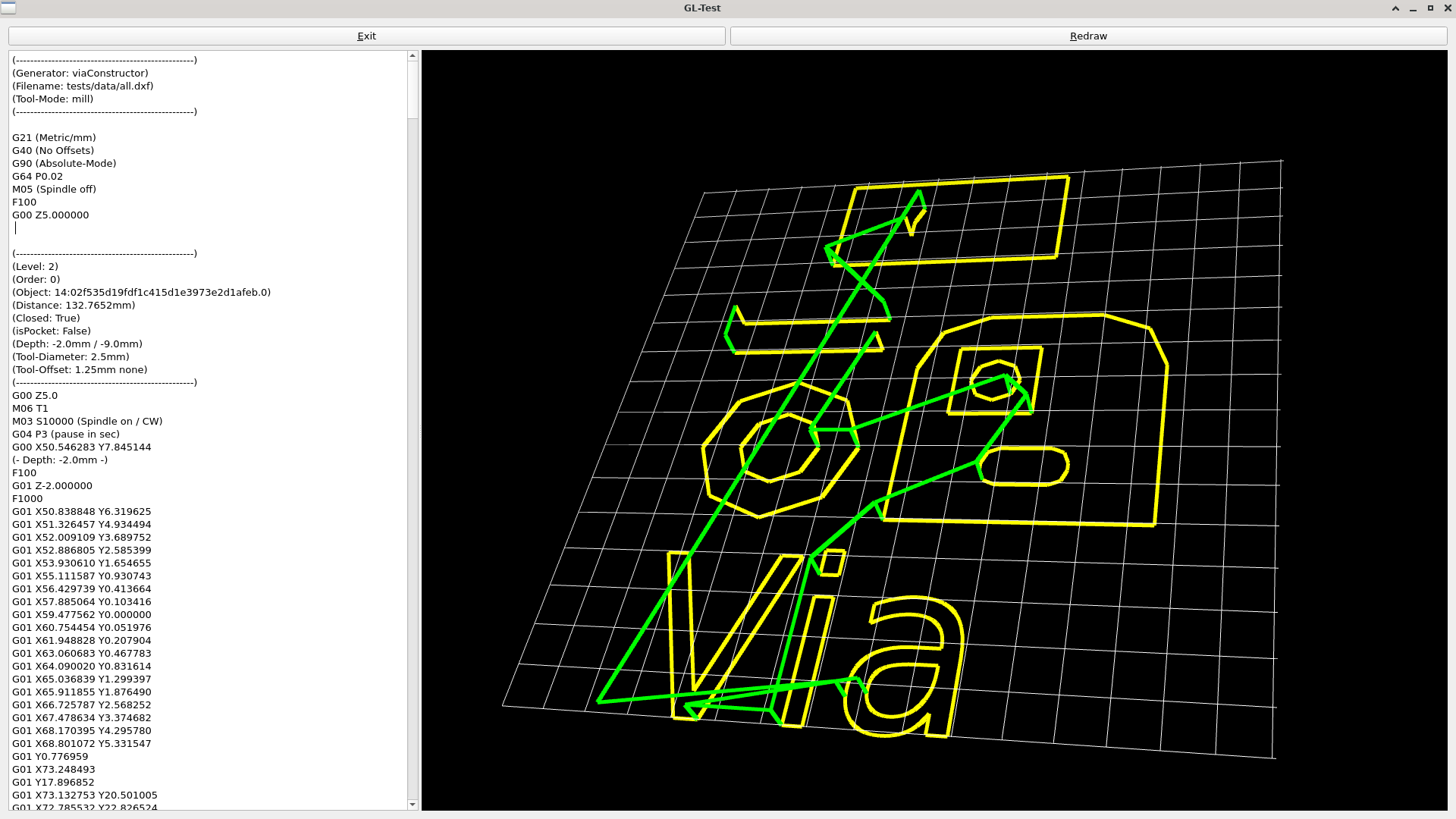
Task: Click the line 'G90 (Absolute-Mode)'
Action: [64, 164]
